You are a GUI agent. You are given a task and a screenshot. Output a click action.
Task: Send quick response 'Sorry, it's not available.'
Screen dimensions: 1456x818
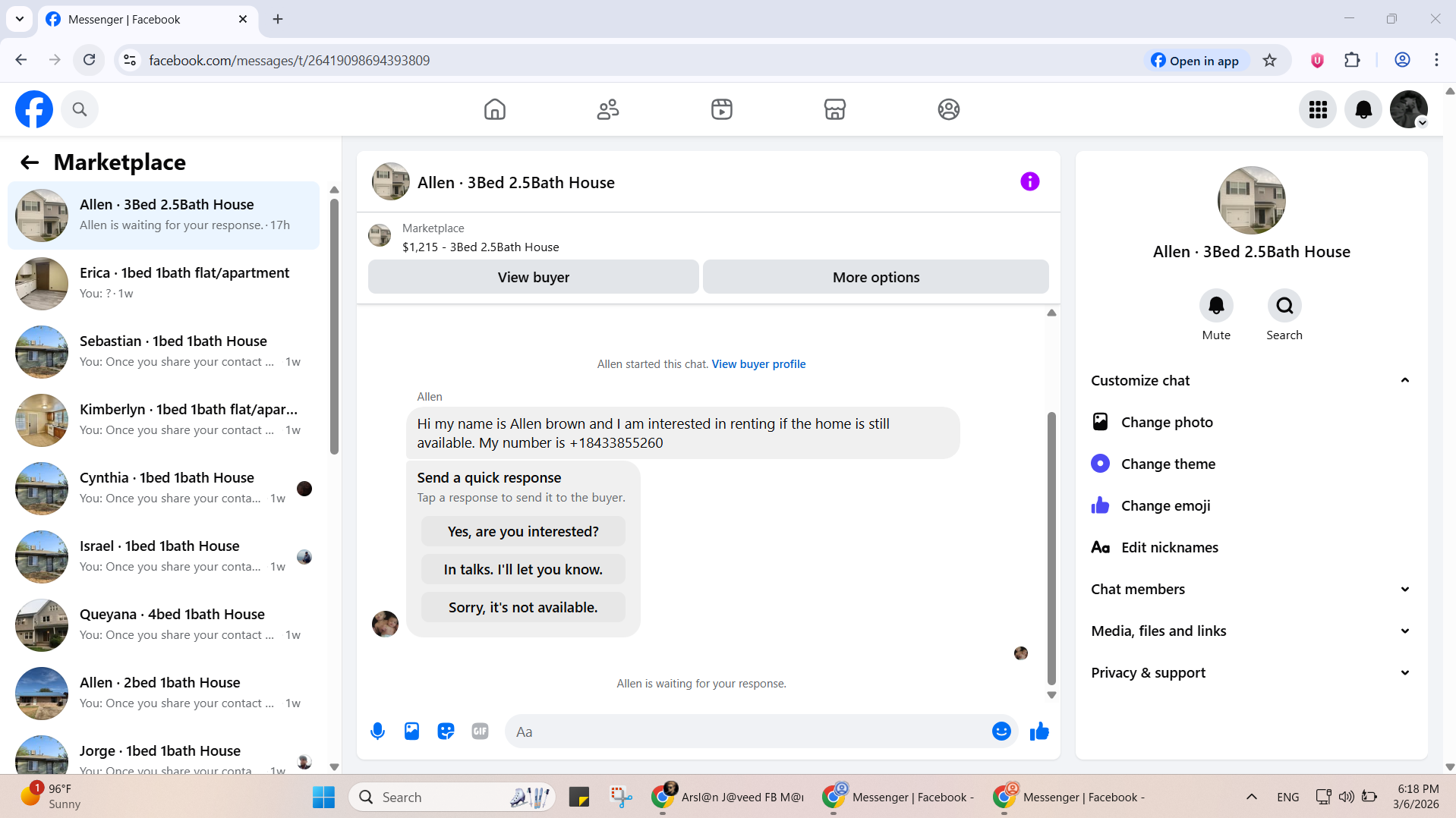point(523,608)
